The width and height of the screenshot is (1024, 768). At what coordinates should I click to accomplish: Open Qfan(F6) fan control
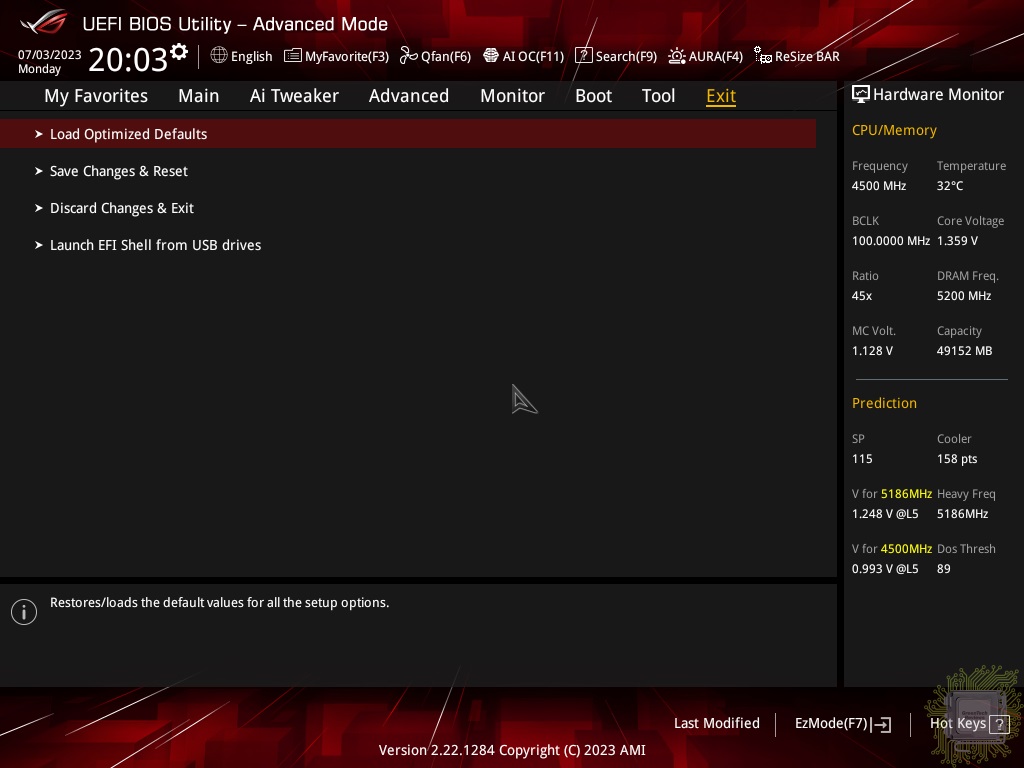[x=435, y=56]
